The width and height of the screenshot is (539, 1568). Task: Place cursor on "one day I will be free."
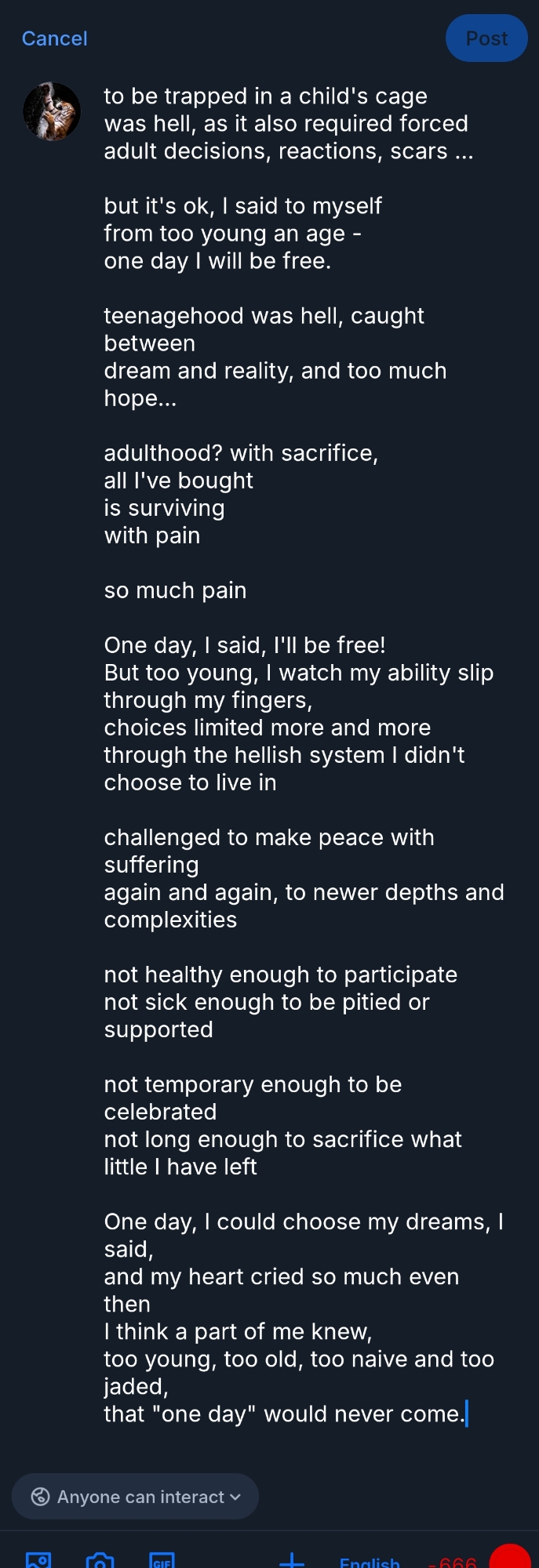[217, 261]
